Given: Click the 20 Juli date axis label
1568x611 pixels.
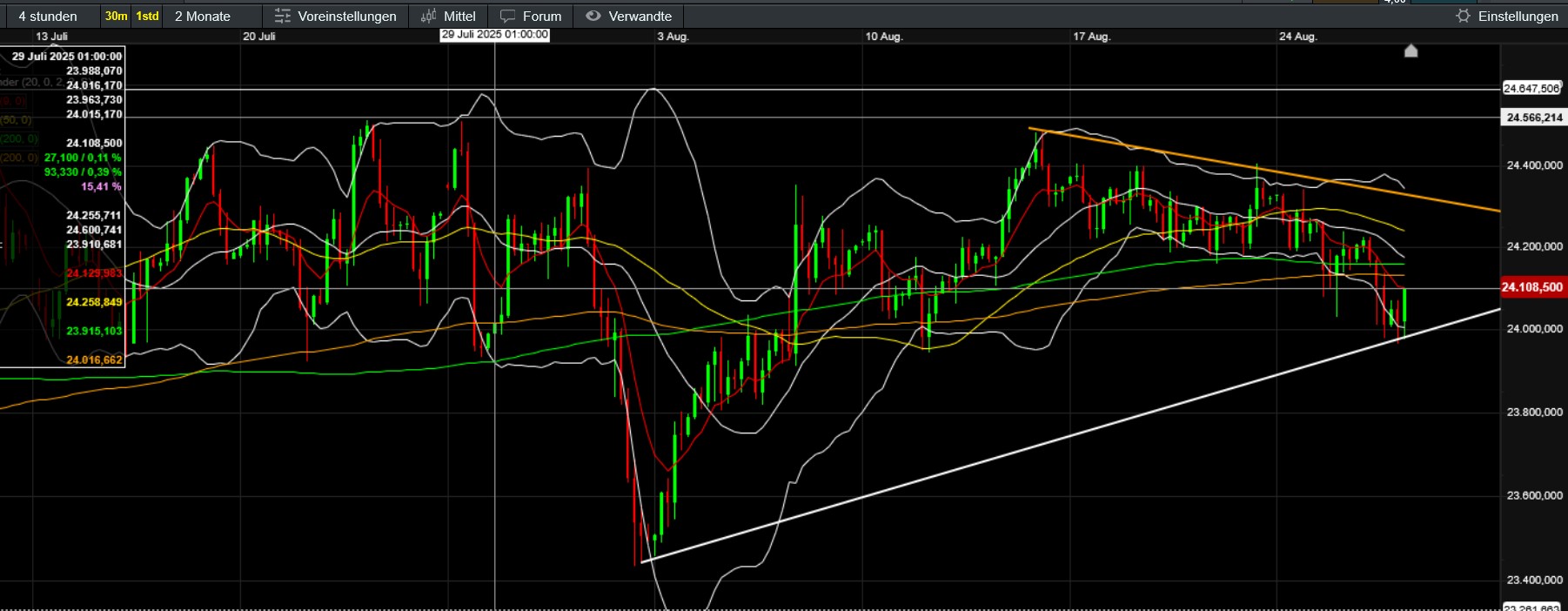Looking at the screenshot, I should (x=259, y=37).
